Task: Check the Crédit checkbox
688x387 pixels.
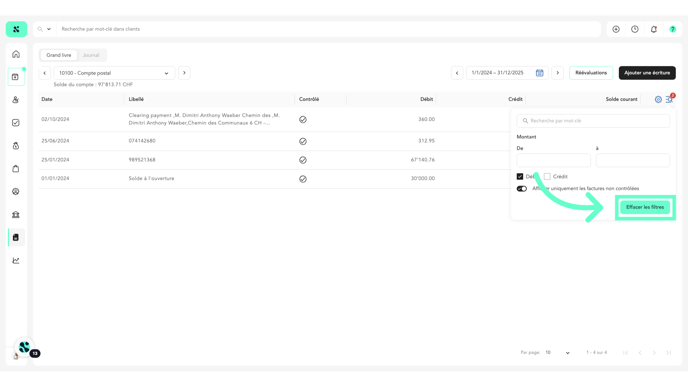Action: [x=547, y=176]
